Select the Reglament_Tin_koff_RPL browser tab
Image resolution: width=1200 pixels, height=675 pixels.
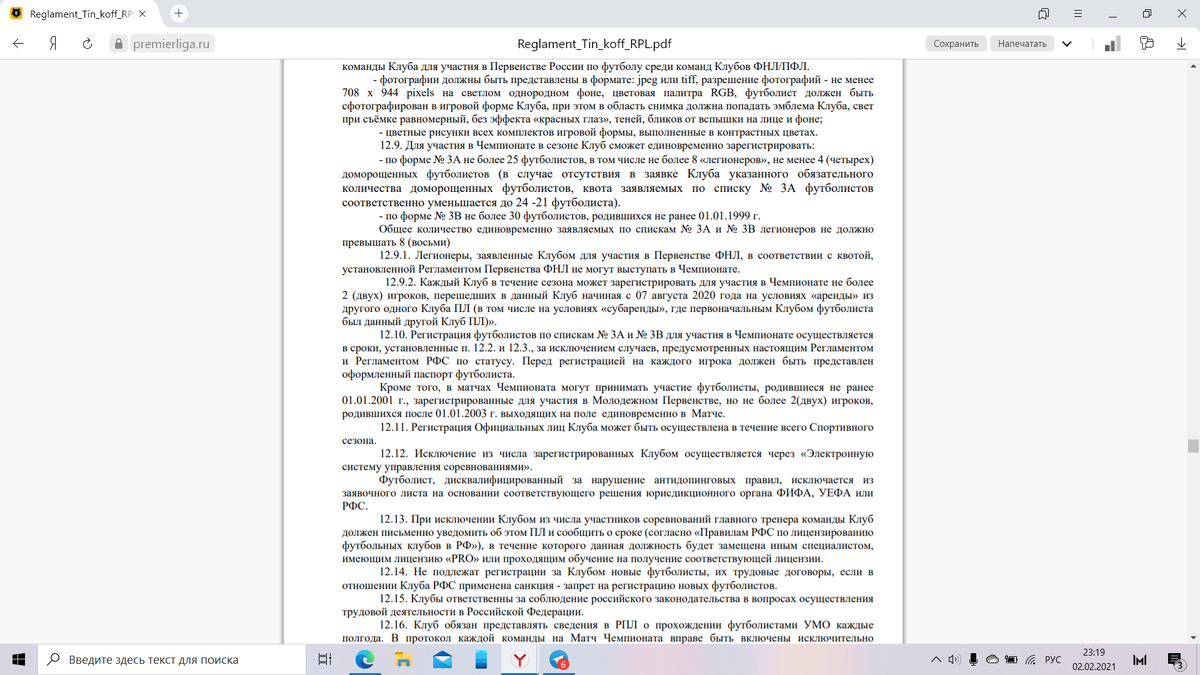(x=80, y=15)
